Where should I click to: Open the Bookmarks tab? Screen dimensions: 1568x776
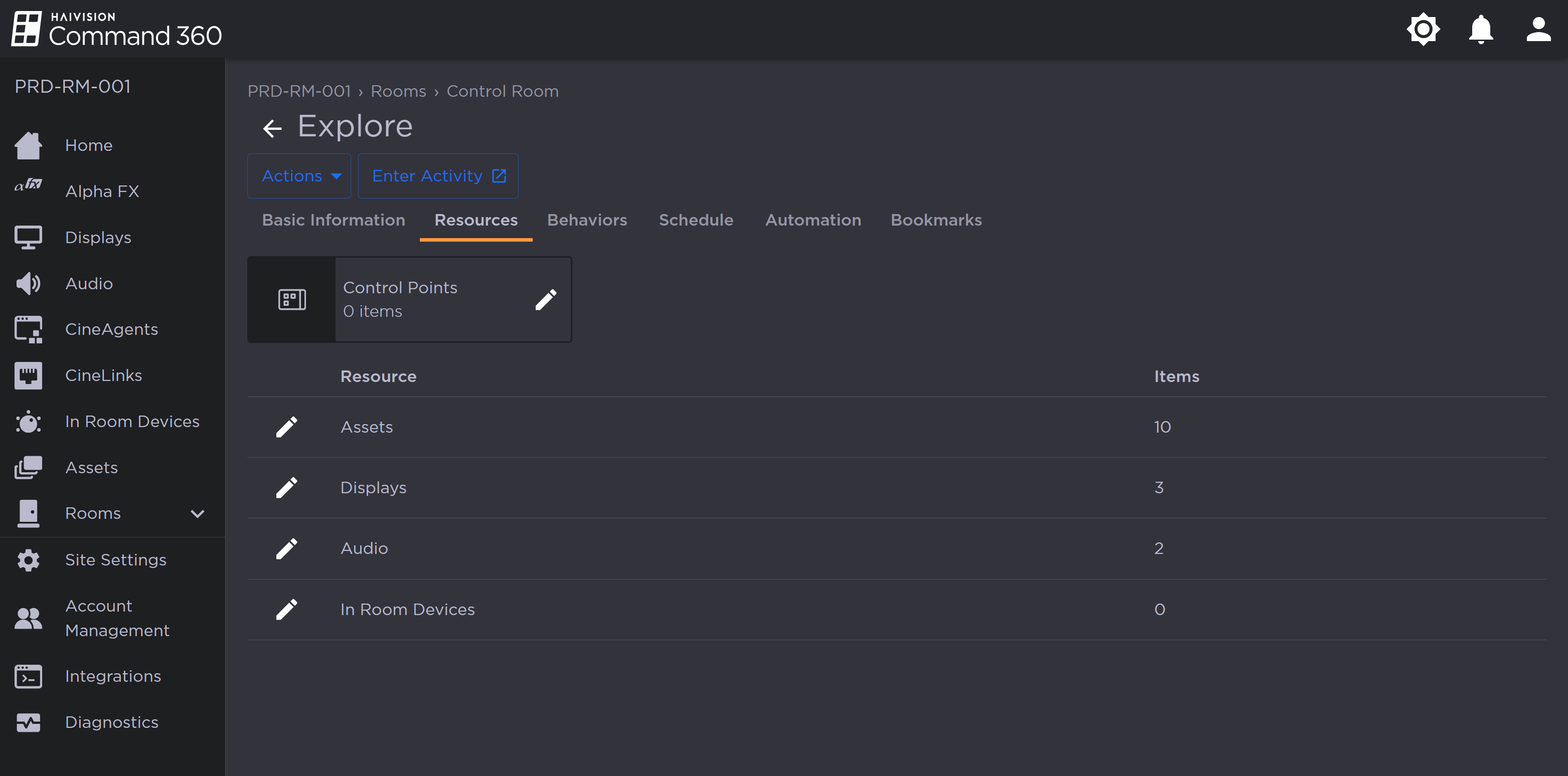click(935, 220)
